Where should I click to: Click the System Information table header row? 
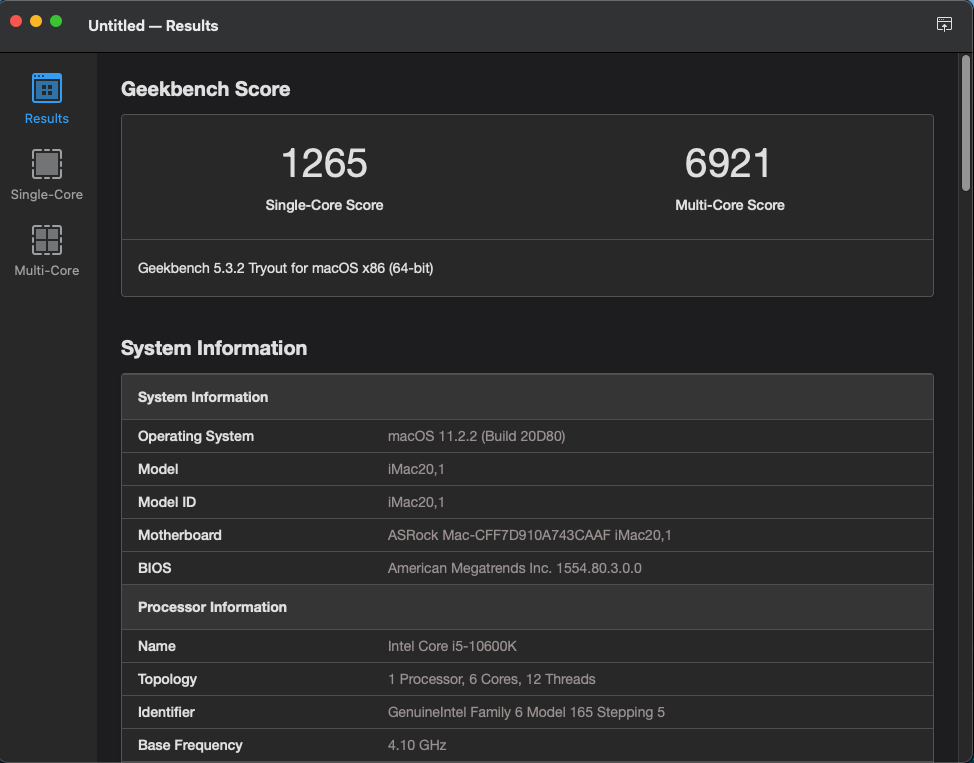527,397
